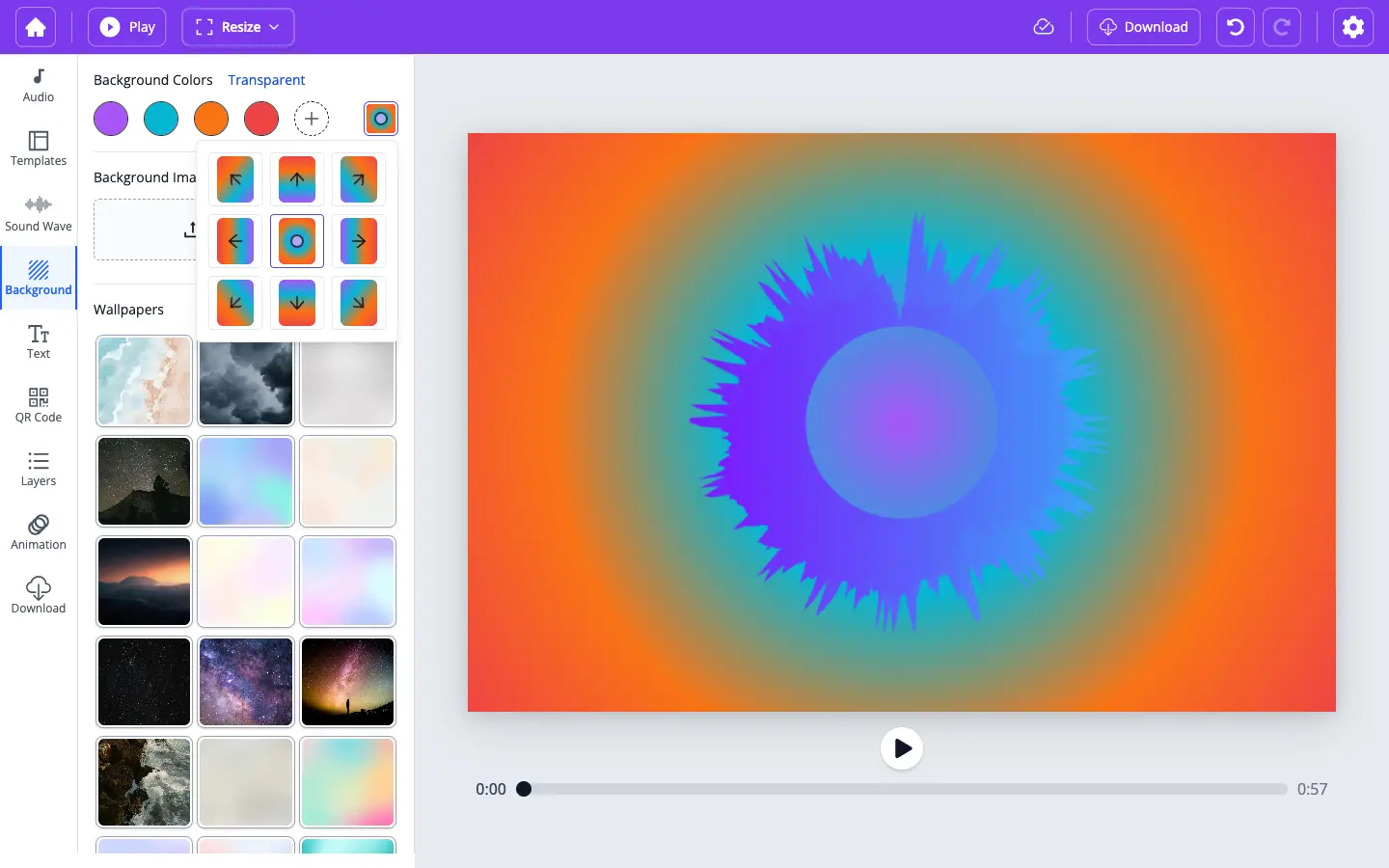This screenshot has height=868, width=1389.
Task: Click the Wallpapers heading
Action: point(128,310)
